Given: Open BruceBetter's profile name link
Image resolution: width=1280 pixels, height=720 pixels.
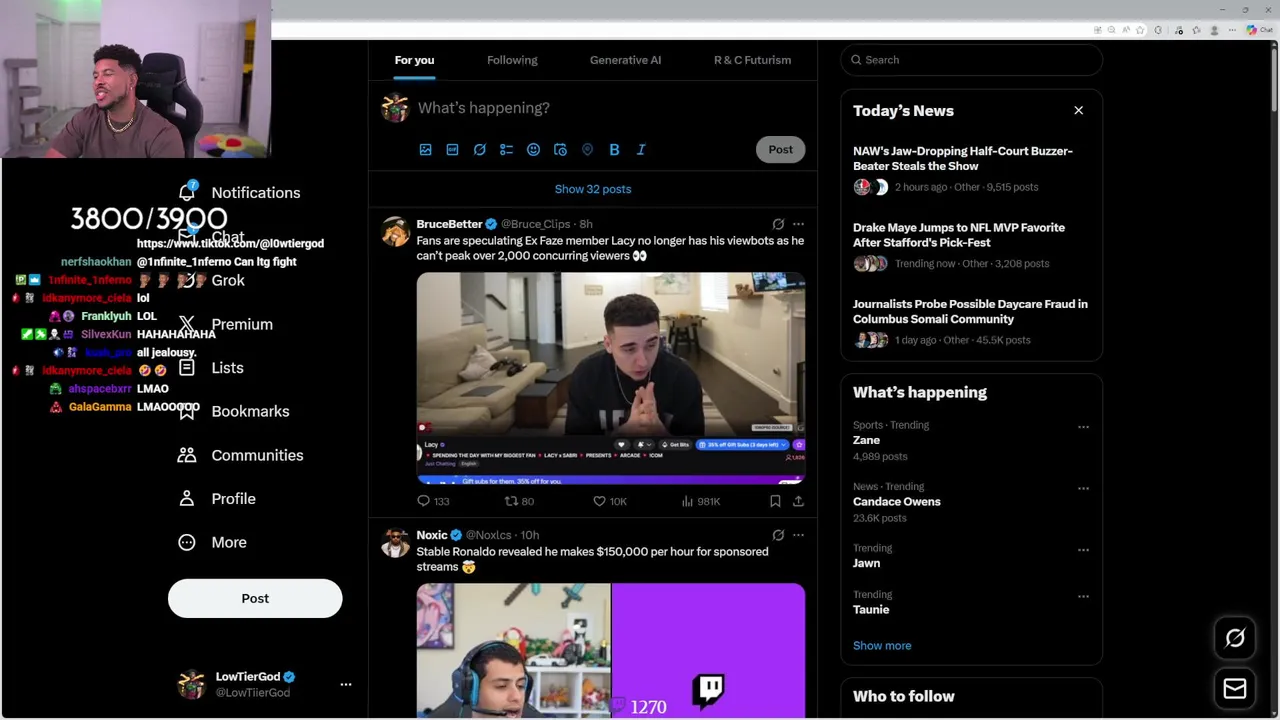Looking at the screenshot, I should (x=449, y=224).
